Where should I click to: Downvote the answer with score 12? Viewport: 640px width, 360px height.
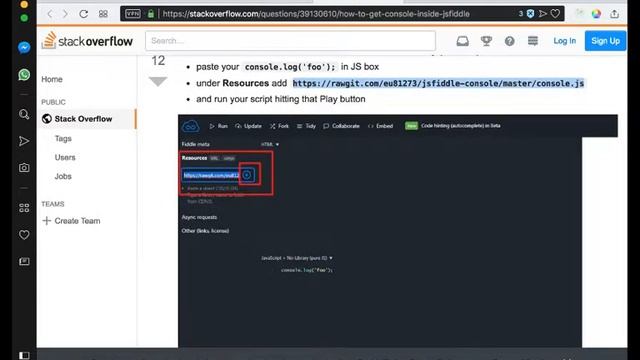coord(158,81)
